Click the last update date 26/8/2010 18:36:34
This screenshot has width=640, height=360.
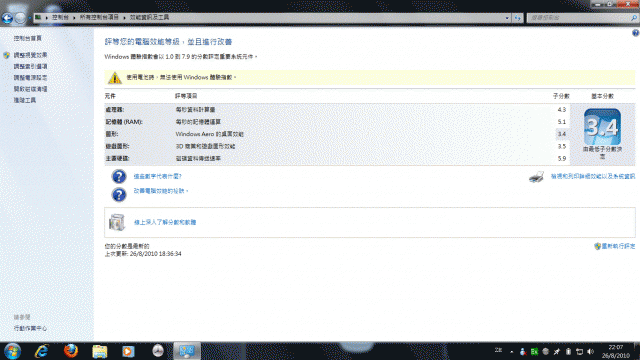pos(156,254)
